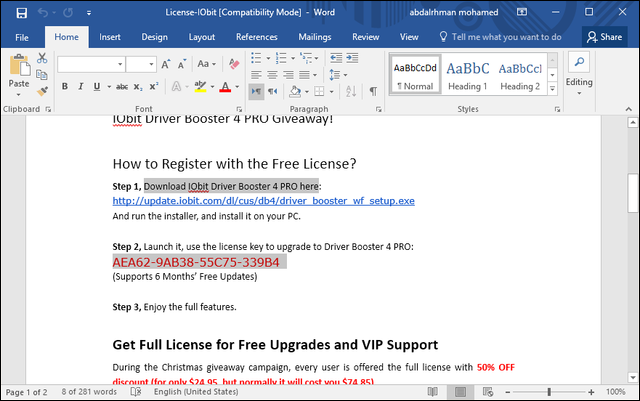
Task: Sort the selected text
Action: (x=351, y=91)
